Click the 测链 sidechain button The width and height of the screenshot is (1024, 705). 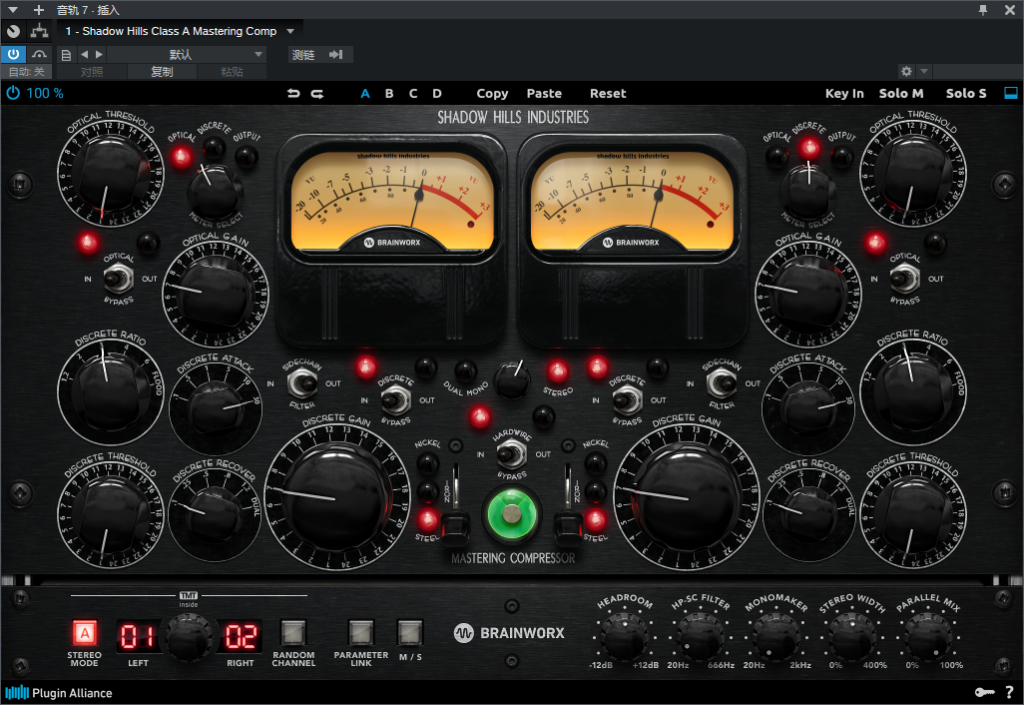tap(303, 55)
